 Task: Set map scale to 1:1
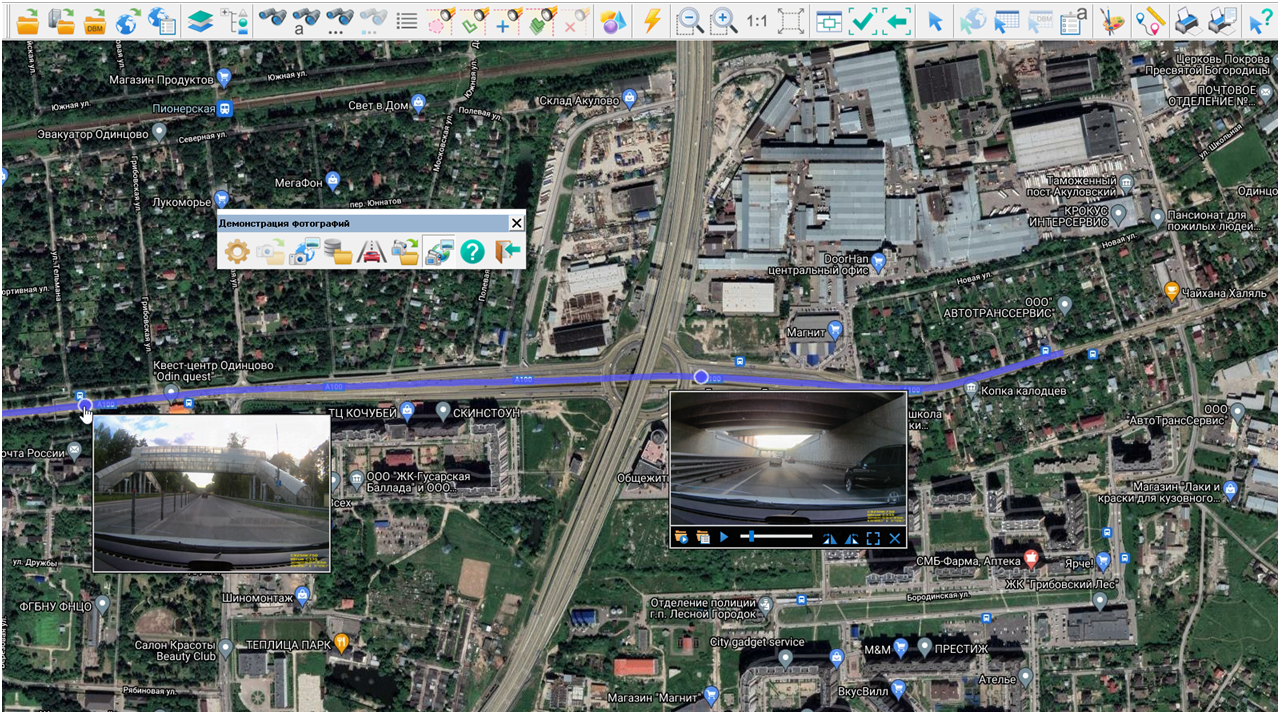coord(757,20)
